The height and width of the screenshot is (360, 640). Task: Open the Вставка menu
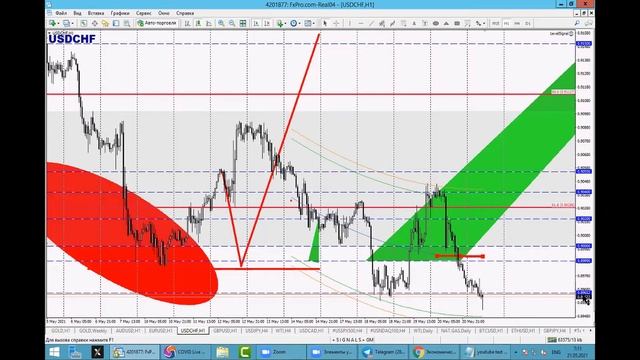point(96,13)
